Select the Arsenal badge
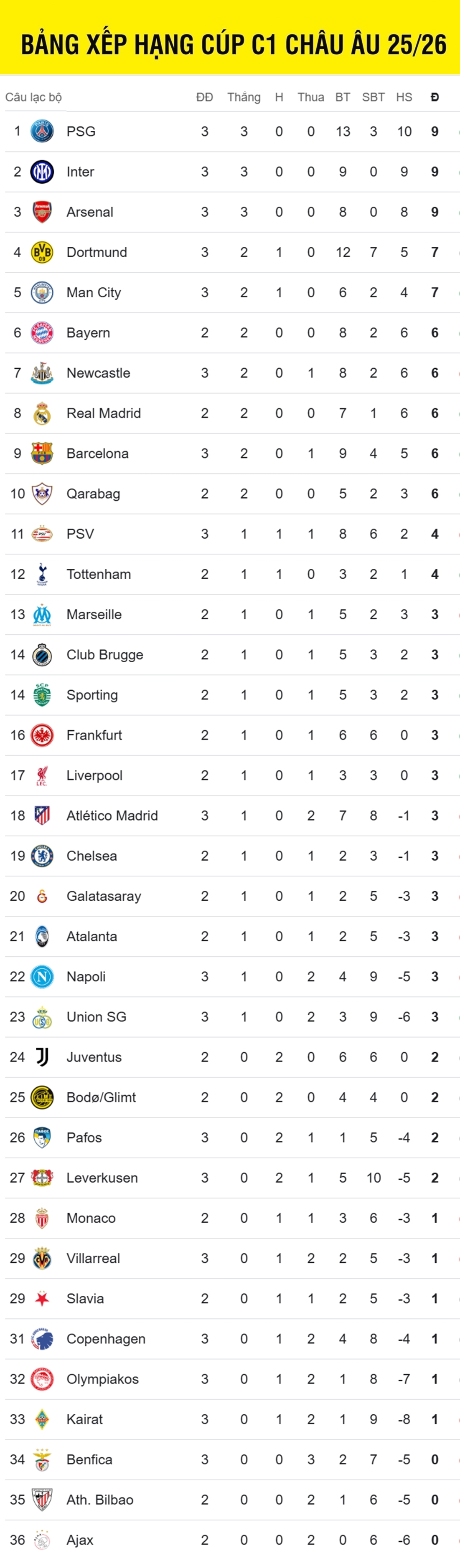The height and width of the screenshot is (1568, 460). pyautogui.click(x=42, y=212)
